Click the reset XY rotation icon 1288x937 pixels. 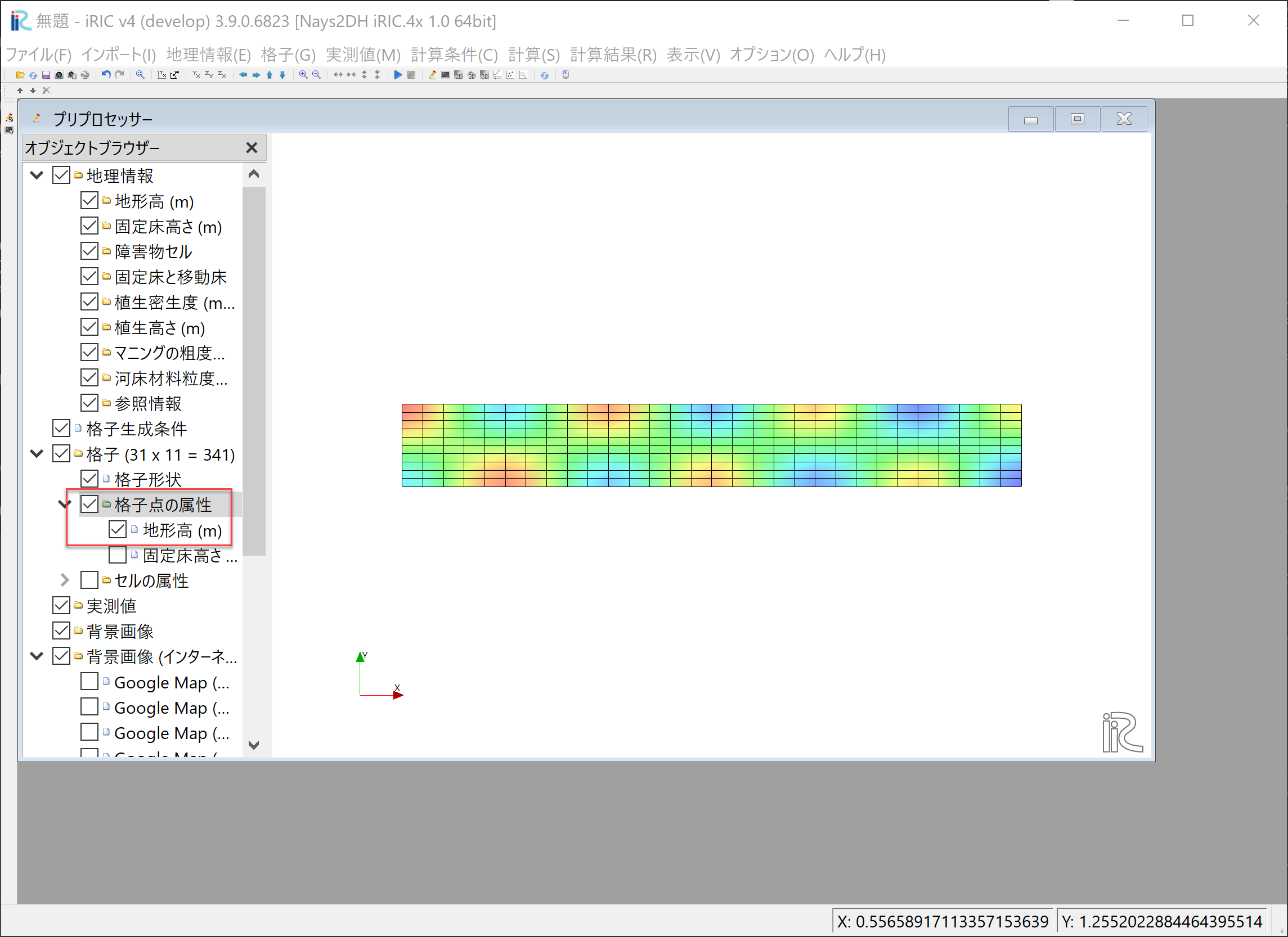pos(162,75)
